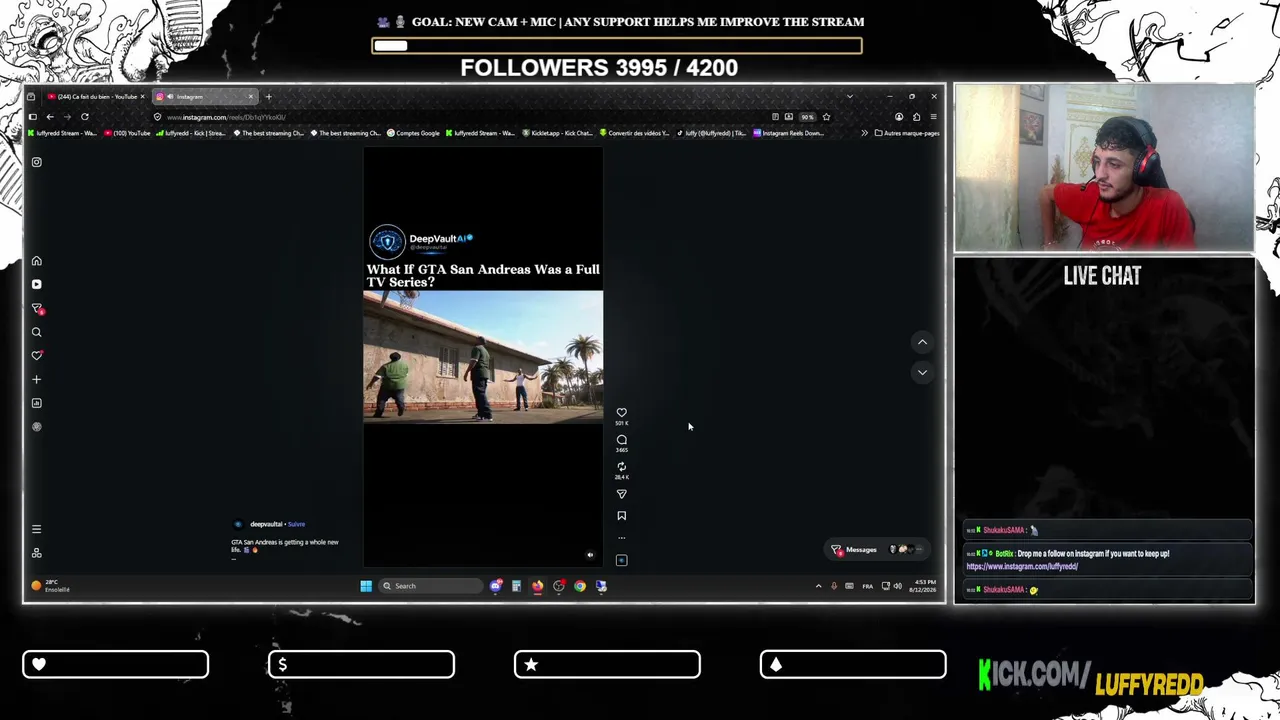Open the 'Kicklet.app - Kick Chat' bookmark
1280x720 pixels.
tap(557, 133)
